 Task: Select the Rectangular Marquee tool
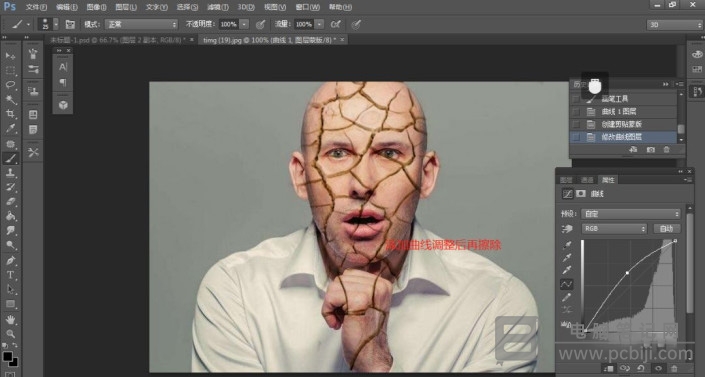tap(10, 71)
